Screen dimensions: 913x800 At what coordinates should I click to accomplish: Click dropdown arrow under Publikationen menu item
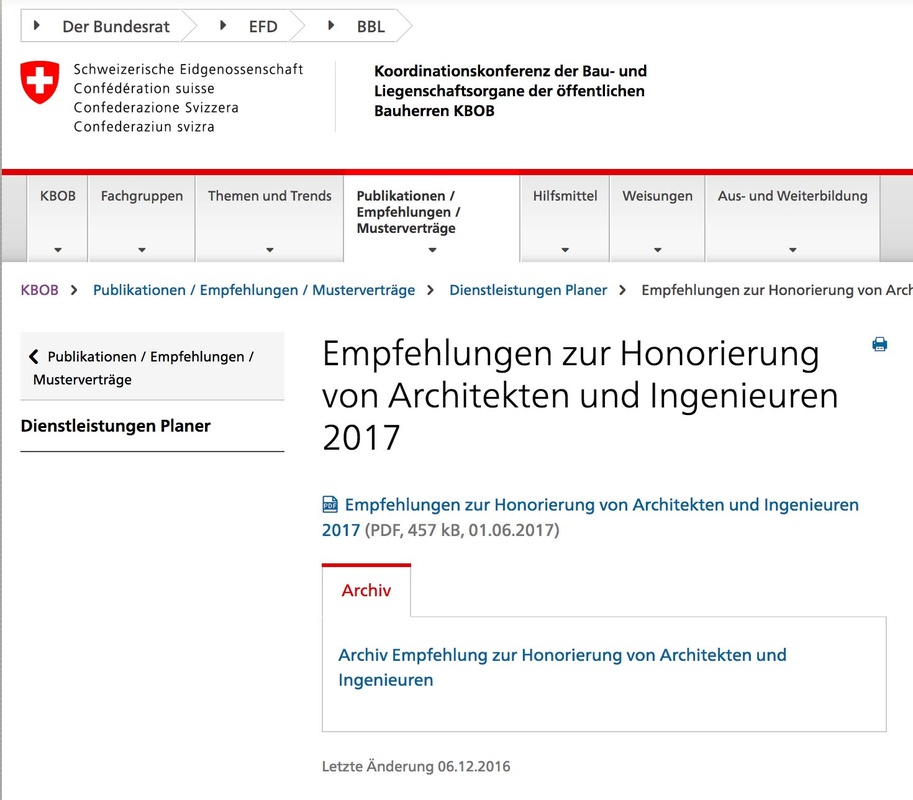(x=432, y=250)
